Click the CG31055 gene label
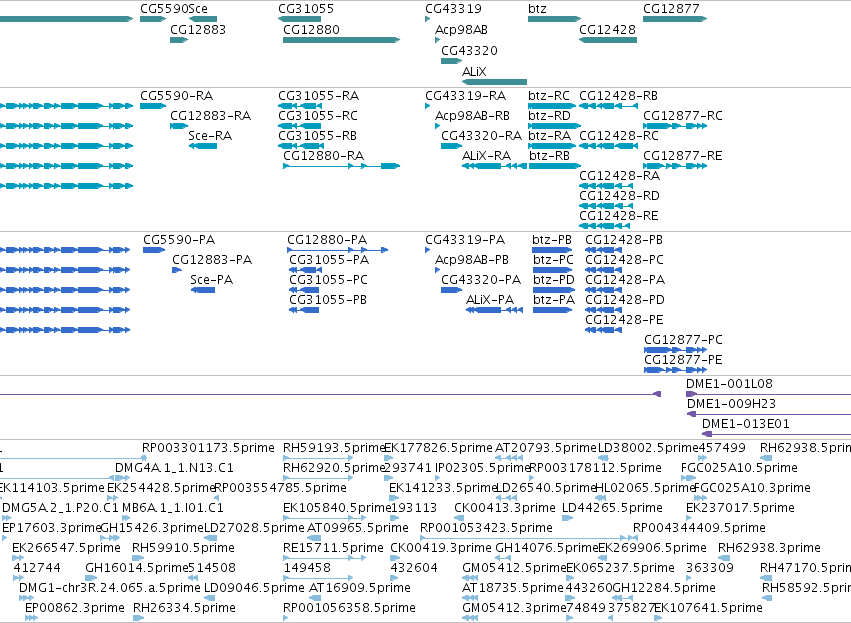The width and height of the screenshot is (851, 623). click(x=306, y=9)
